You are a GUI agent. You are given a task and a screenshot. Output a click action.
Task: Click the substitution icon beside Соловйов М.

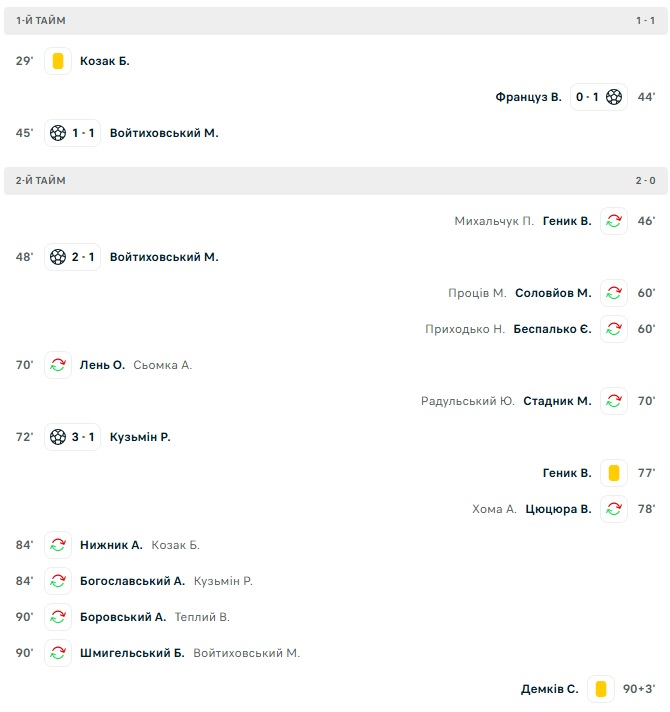pos(614,293)
